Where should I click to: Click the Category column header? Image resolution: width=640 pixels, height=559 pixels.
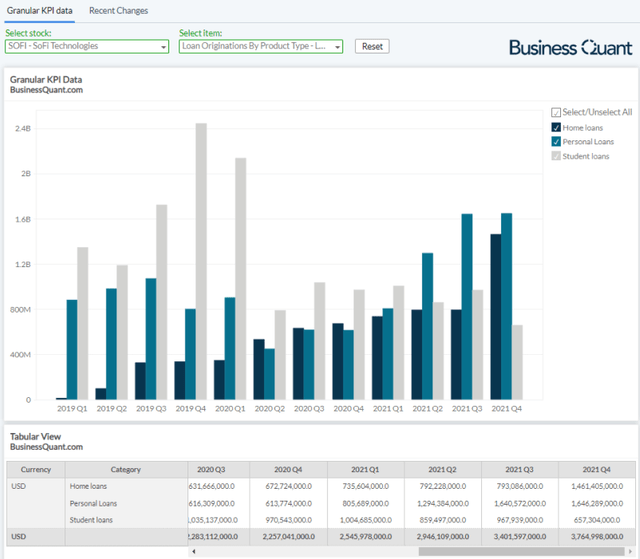(x=126, y=470)
